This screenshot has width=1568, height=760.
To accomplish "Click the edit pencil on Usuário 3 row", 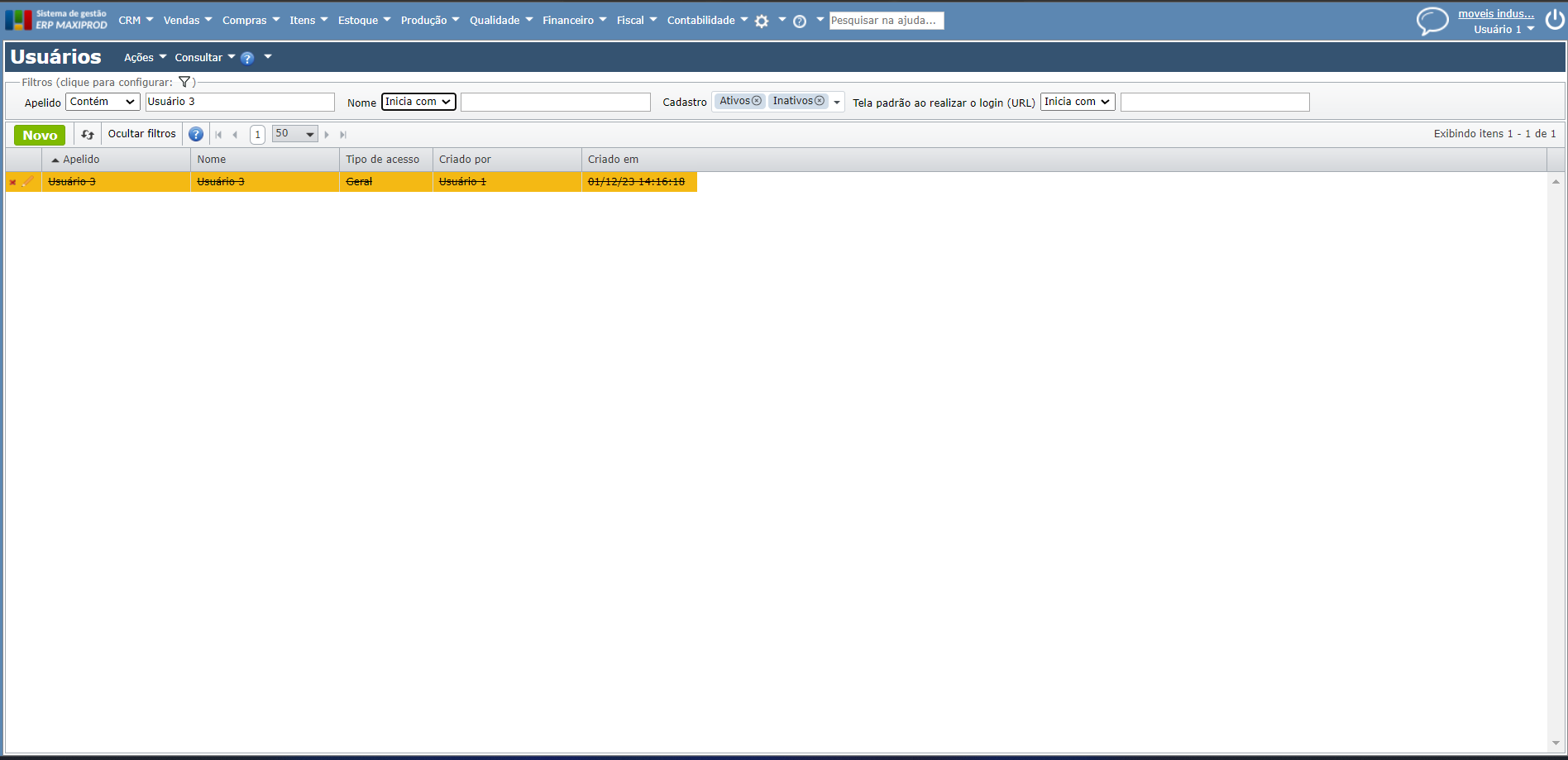I will tap(28, 181).
